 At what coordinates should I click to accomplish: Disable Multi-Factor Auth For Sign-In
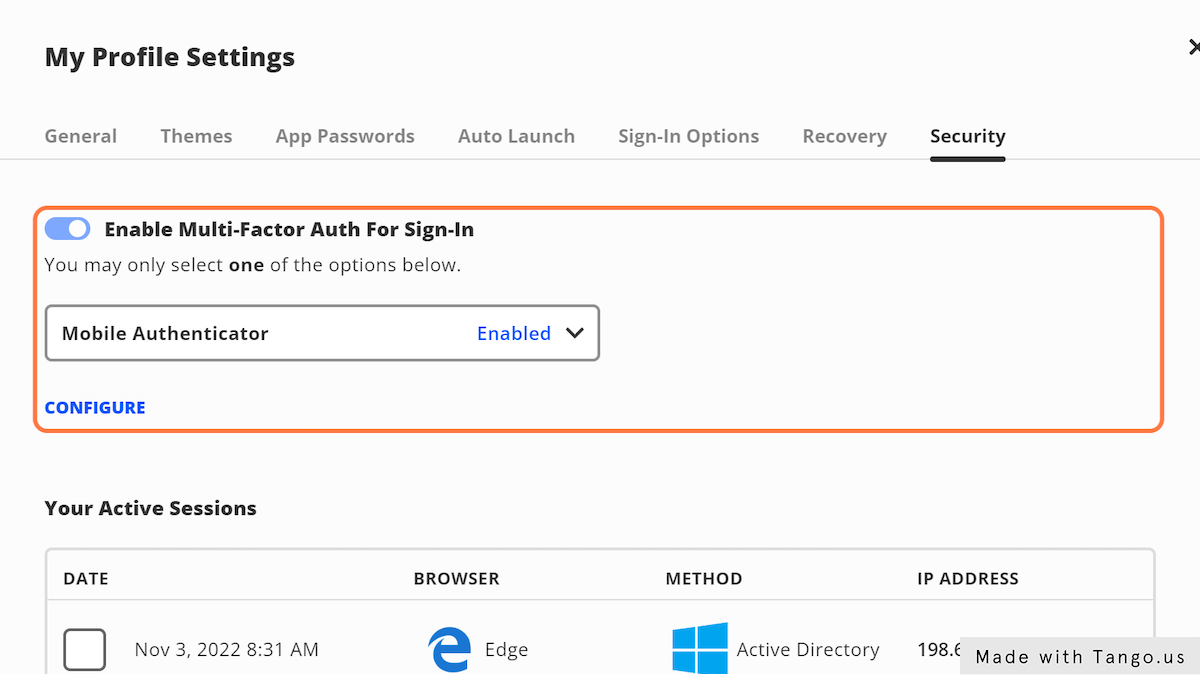tap(66, 228)
